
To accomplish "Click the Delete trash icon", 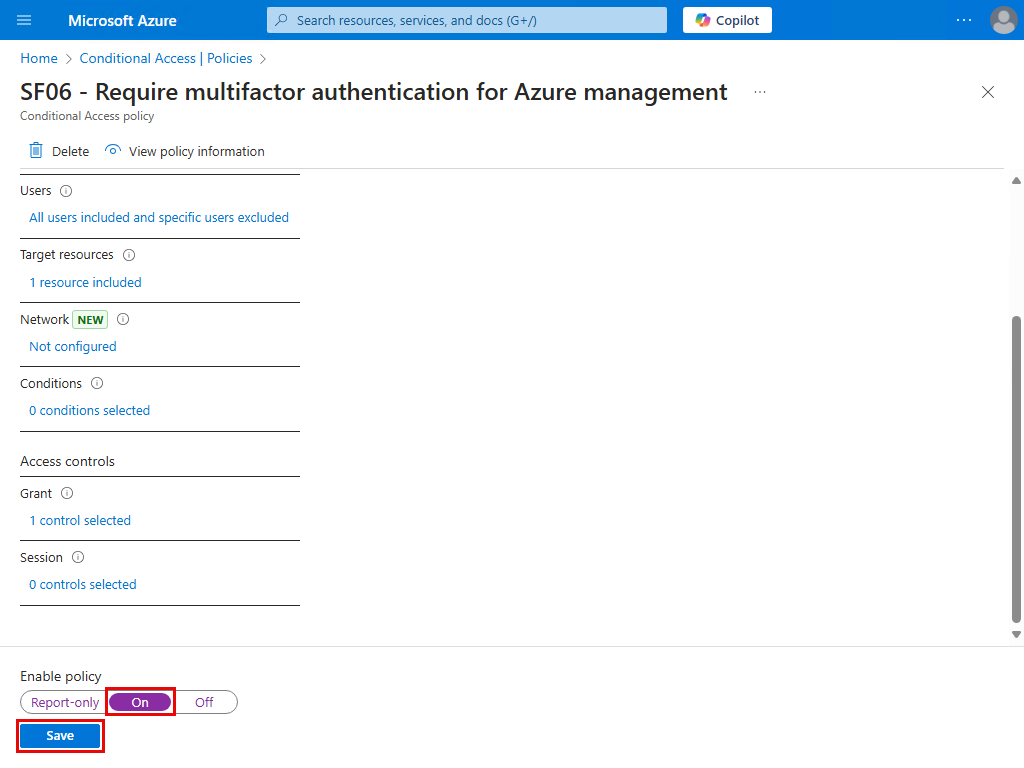I will click(36, 151).
